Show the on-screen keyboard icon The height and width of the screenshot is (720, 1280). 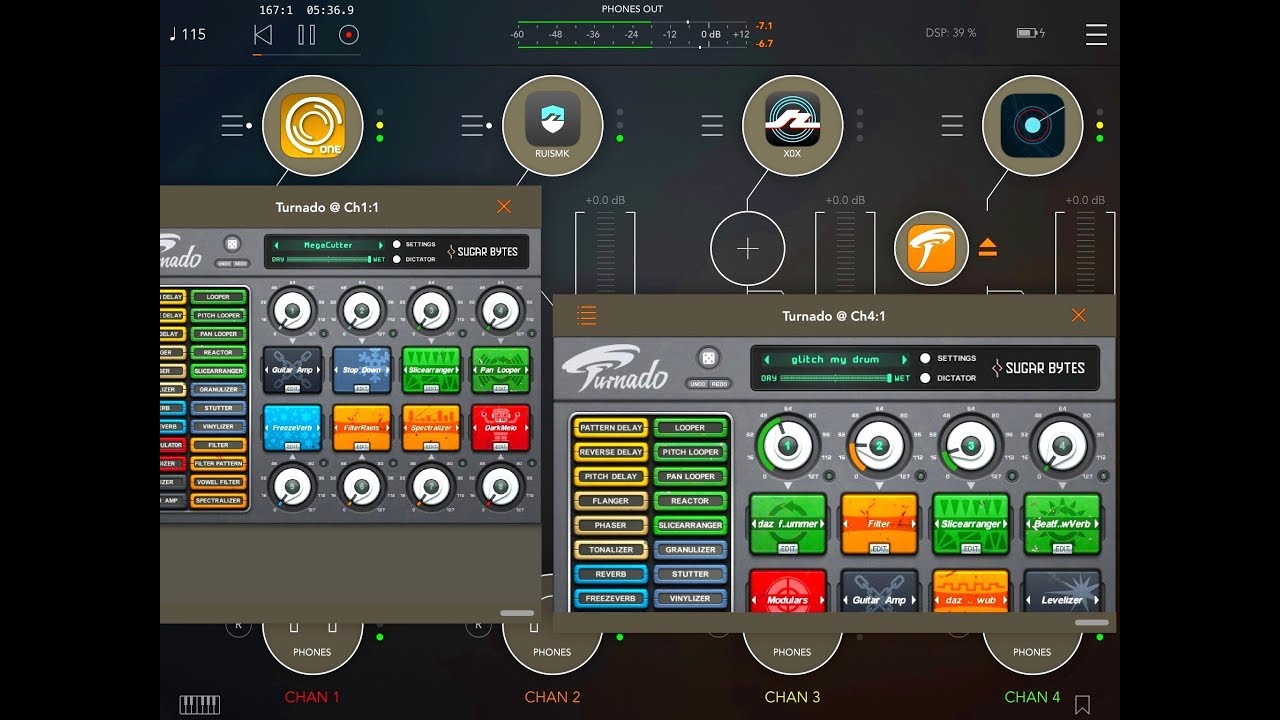click(199, 704)
